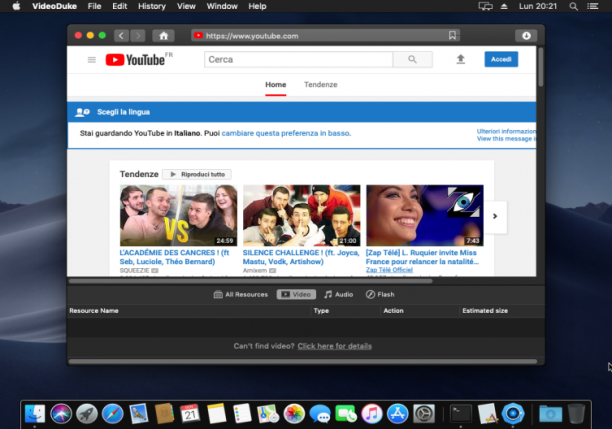Open the 21:00 video thumbnail
Viewport: 612px width, 429px height.
(x=301, y=215)
